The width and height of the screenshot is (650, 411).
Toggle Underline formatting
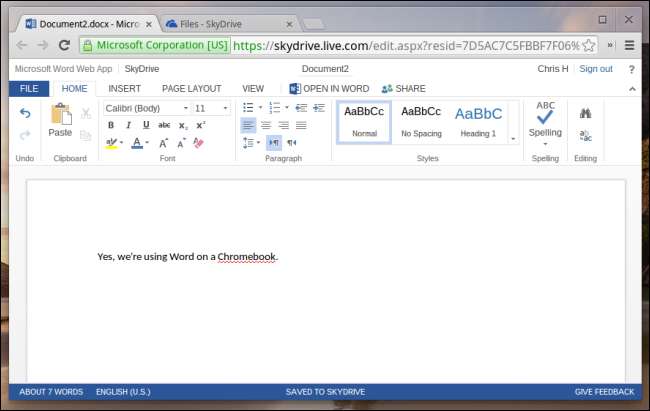point(146,125)
